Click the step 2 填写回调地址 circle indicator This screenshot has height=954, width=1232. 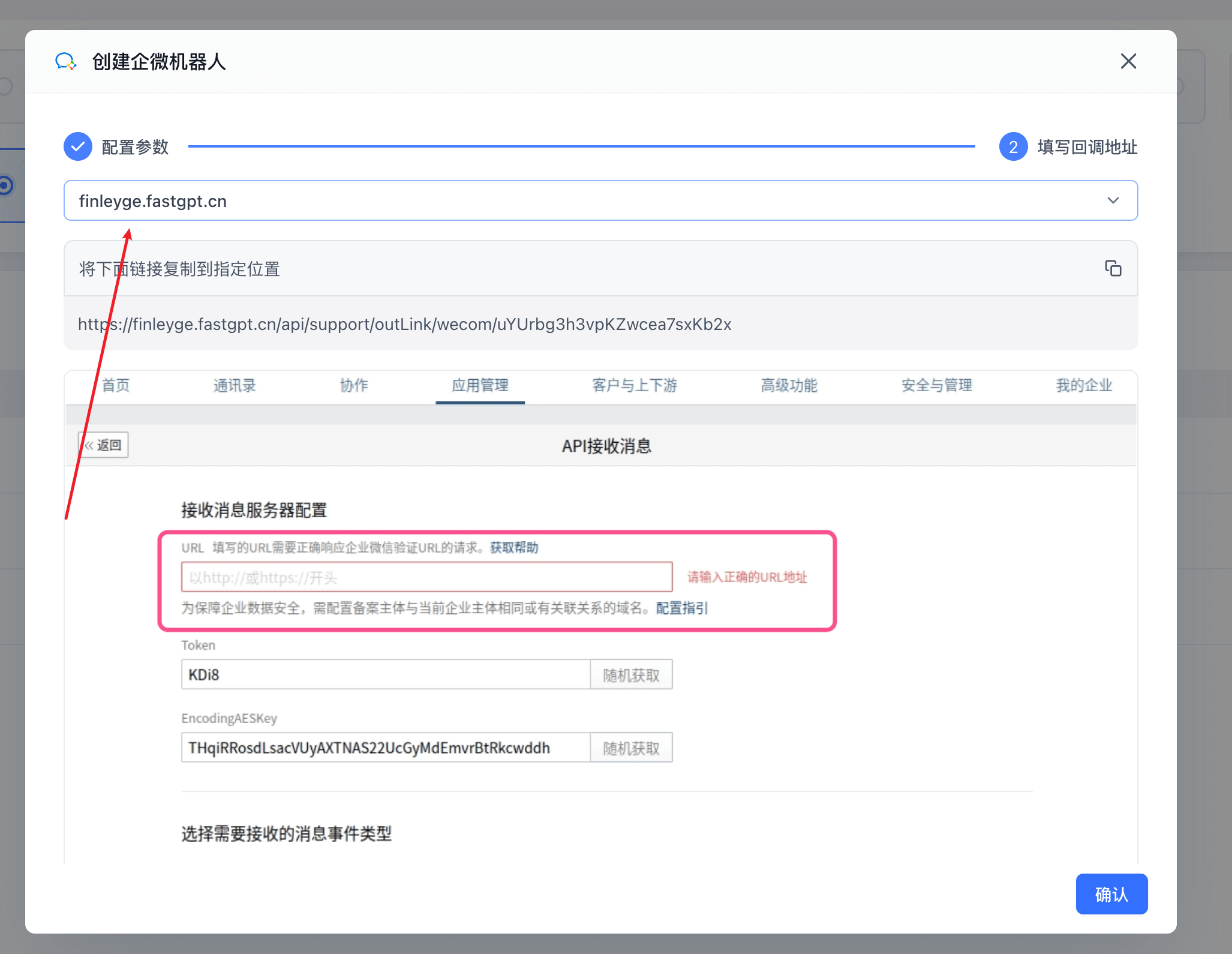coord(1014,146)
